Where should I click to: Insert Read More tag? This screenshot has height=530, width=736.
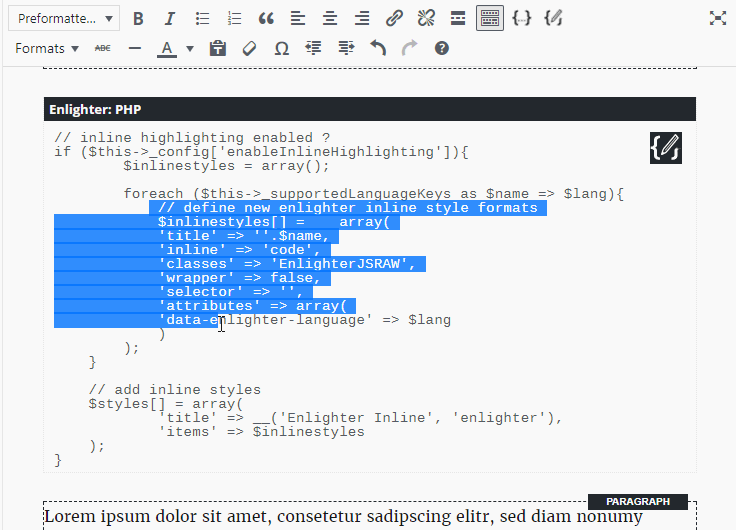(458, 19)
